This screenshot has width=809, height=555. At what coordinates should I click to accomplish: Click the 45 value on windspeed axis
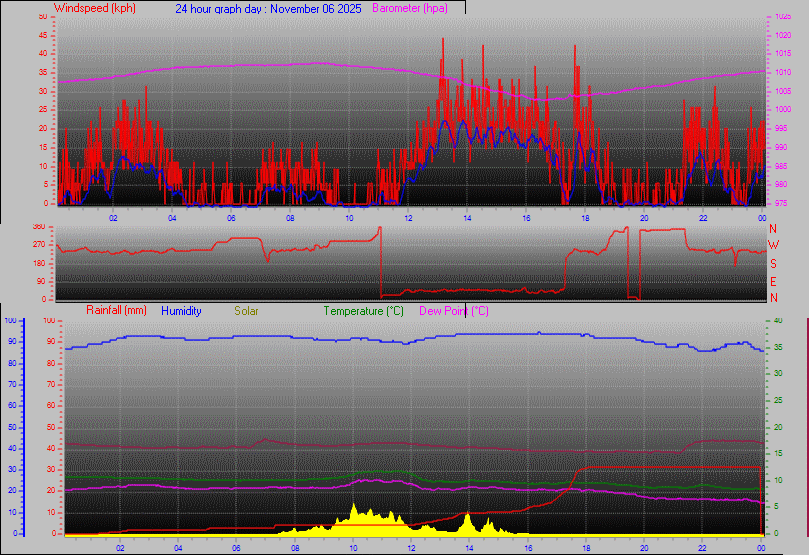pos(43,34)
